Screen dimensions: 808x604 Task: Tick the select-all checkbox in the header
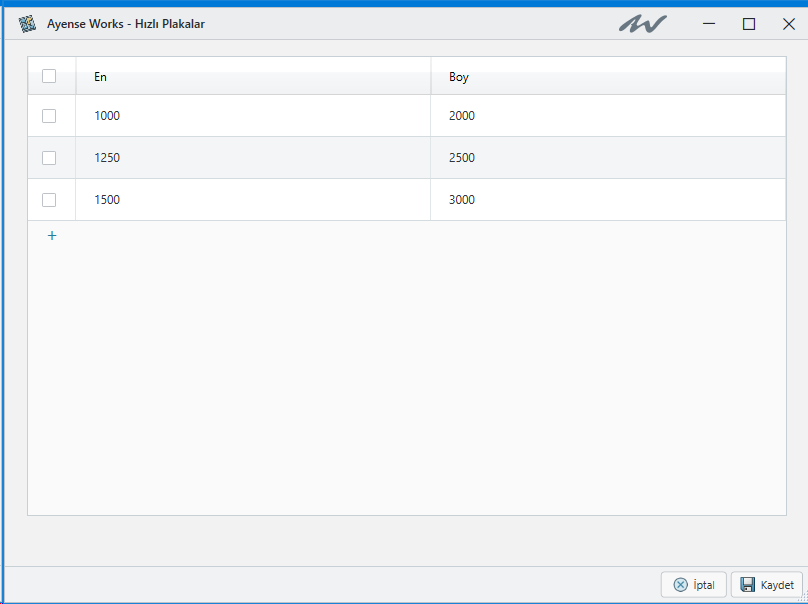(49, 76)
